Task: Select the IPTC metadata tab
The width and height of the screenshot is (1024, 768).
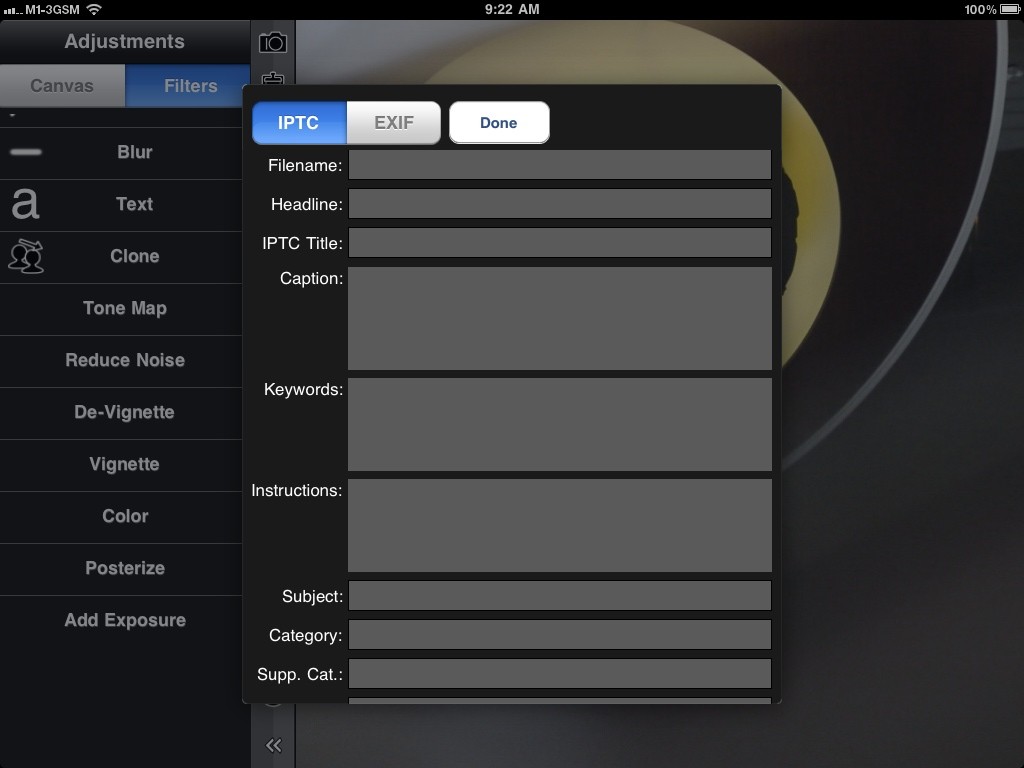Action: 299,122
